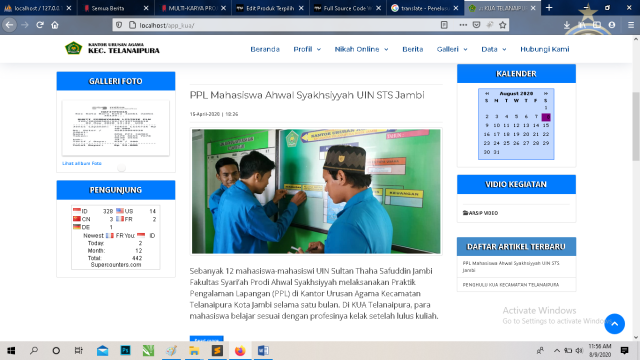
Task: Select date 15 in the calendar
Action: (546, 125)
